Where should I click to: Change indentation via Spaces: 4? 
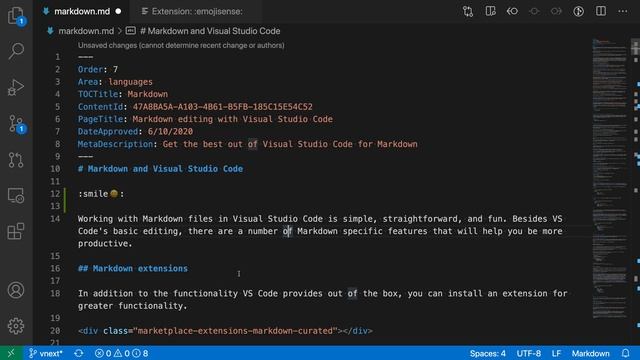[487, 353]
